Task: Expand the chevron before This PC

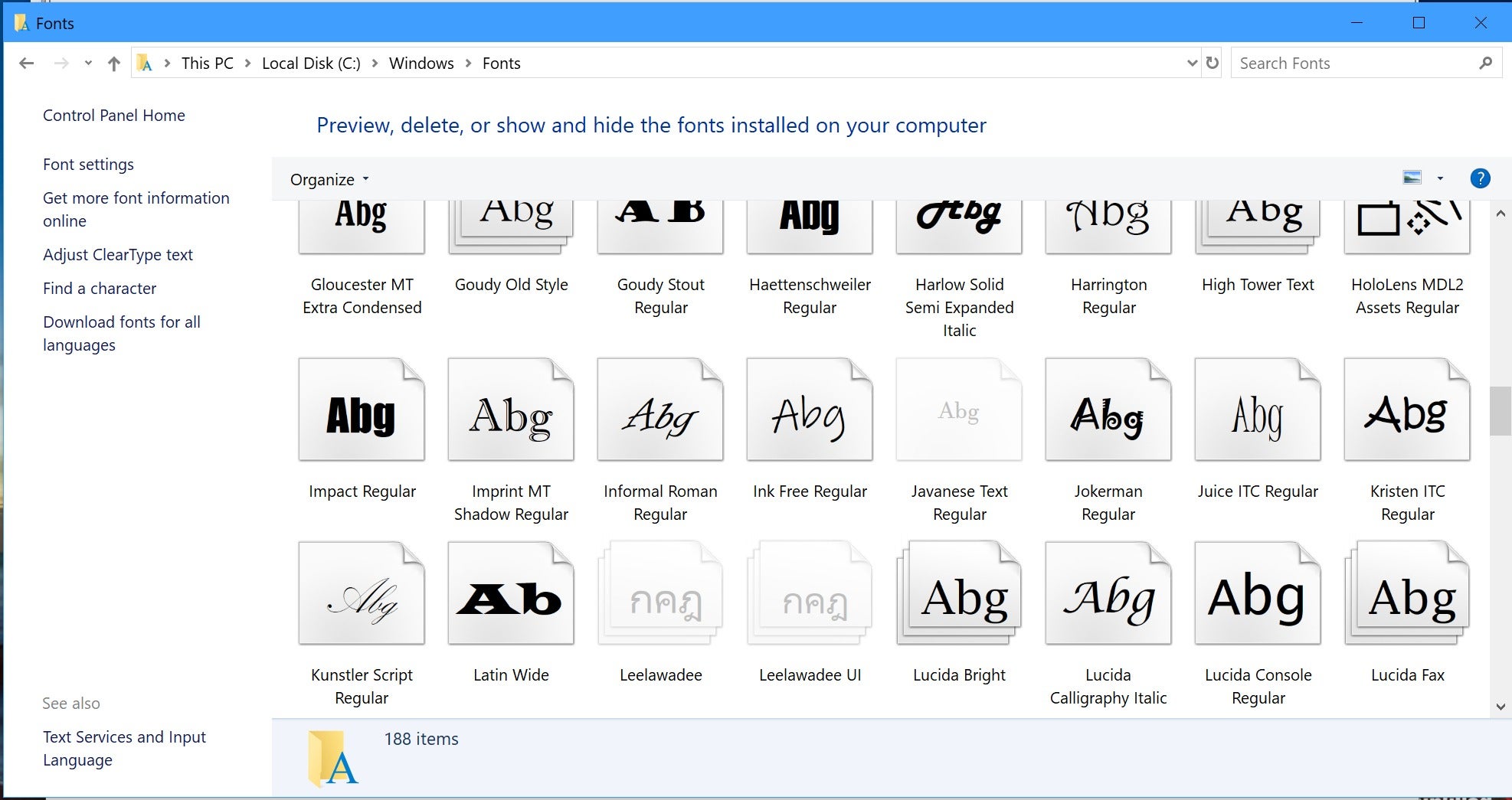Action: pyautogui.click(x=167, y=64)
